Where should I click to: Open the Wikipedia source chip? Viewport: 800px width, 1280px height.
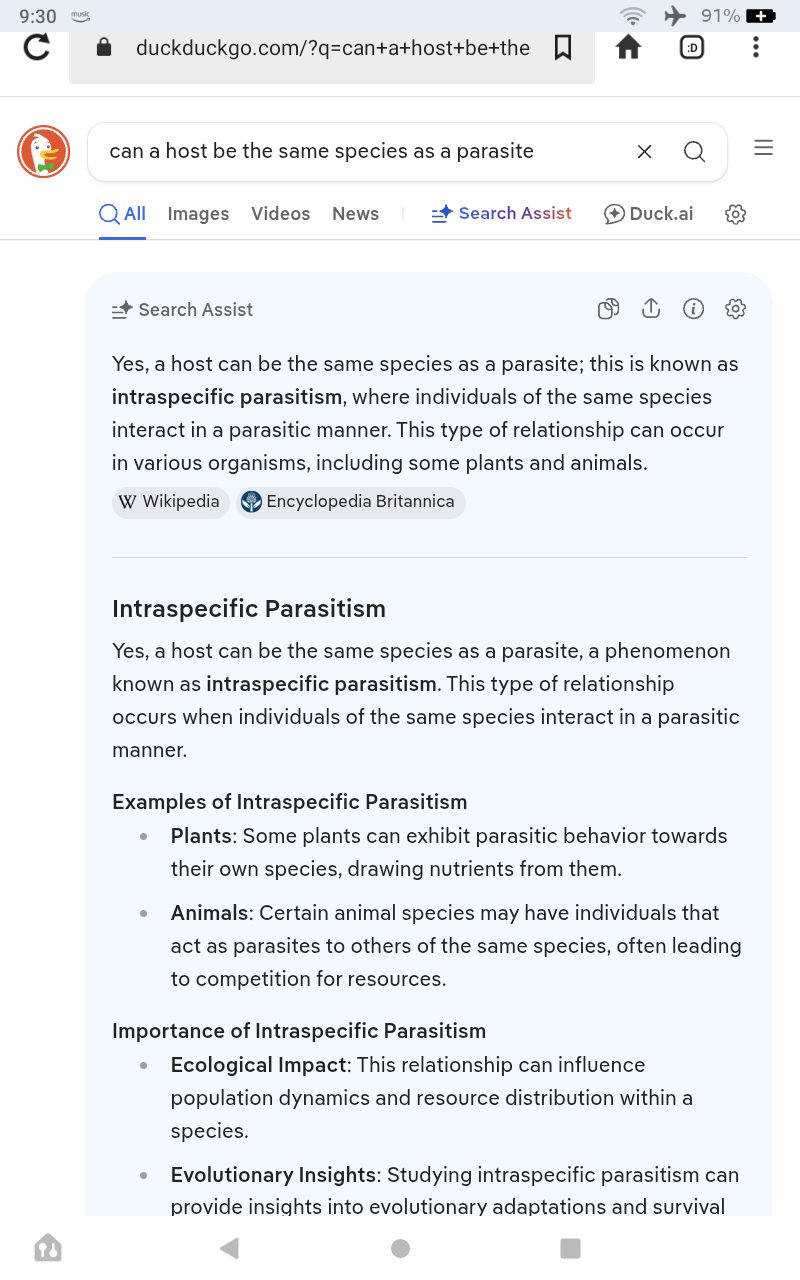[171, 502]
